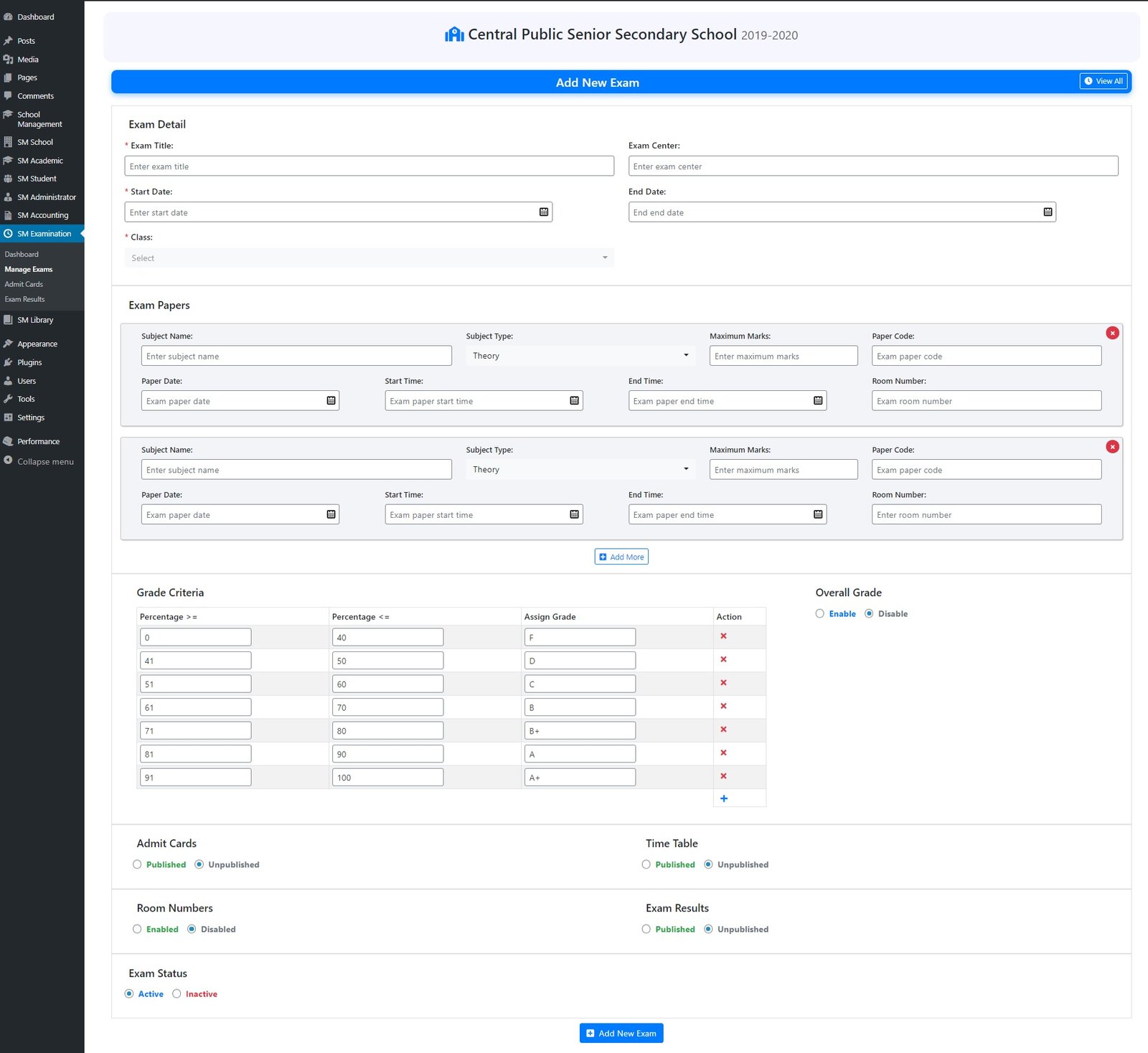Delete the grade F row
1148x1053 pixels.
coord(723,636)
